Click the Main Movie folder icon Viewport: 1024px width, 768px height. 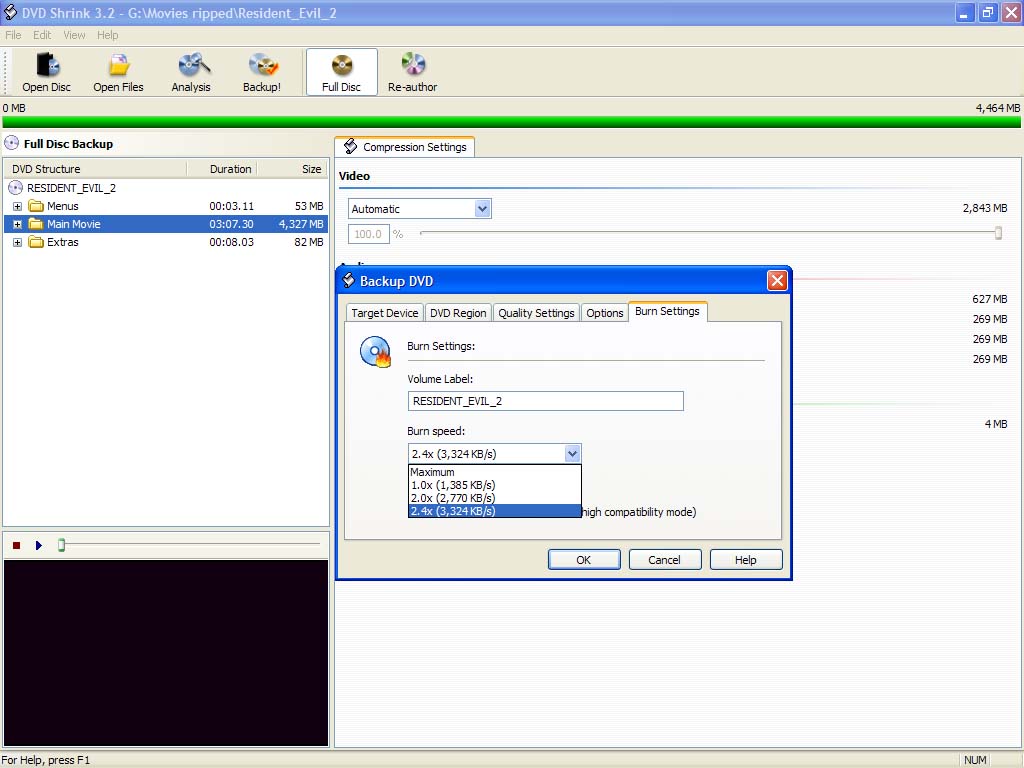point(36,224)
